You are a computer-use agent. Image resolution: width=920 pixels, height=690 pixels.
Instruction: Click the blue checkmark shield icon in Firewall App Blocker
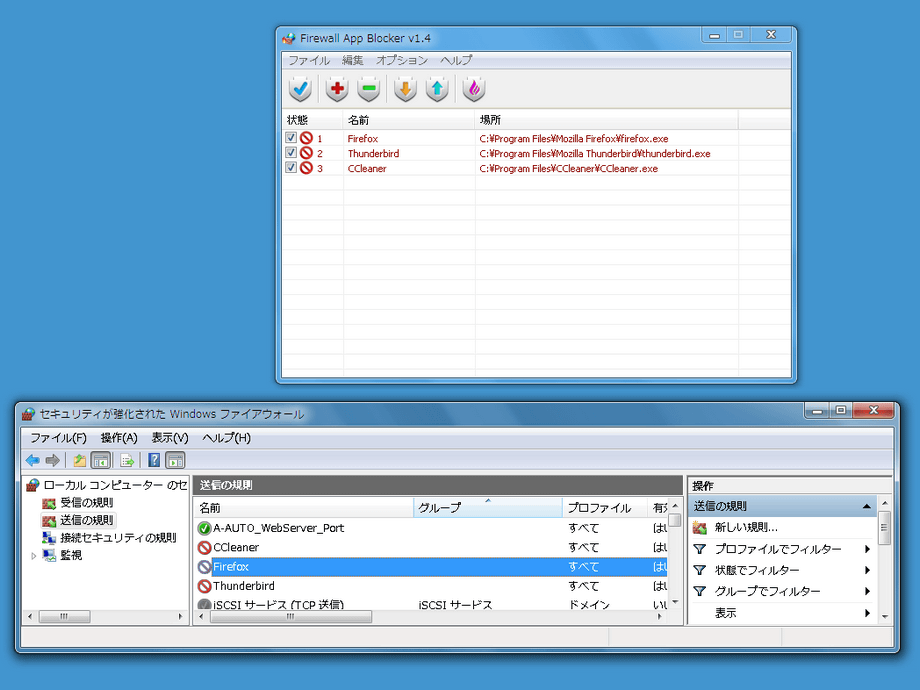click(300, 89)
